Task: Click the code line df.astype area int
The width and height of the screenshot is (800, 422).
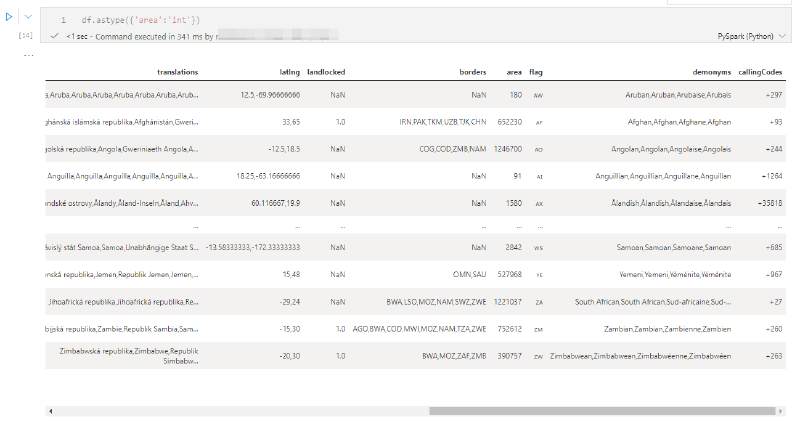Action: (141, 20)
